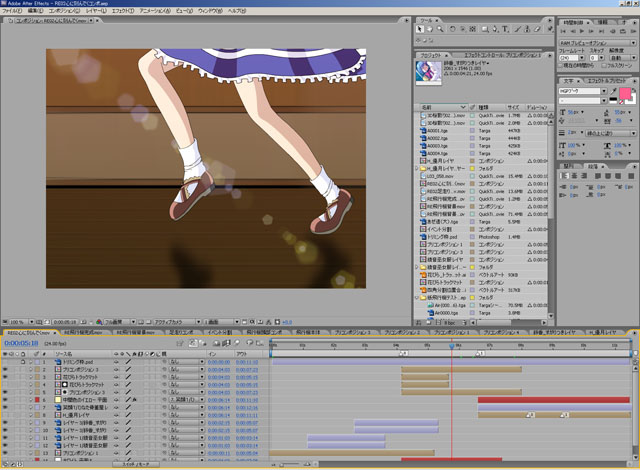
Task: Click the Play button in time controls
Action: click(x=582, y=31)
